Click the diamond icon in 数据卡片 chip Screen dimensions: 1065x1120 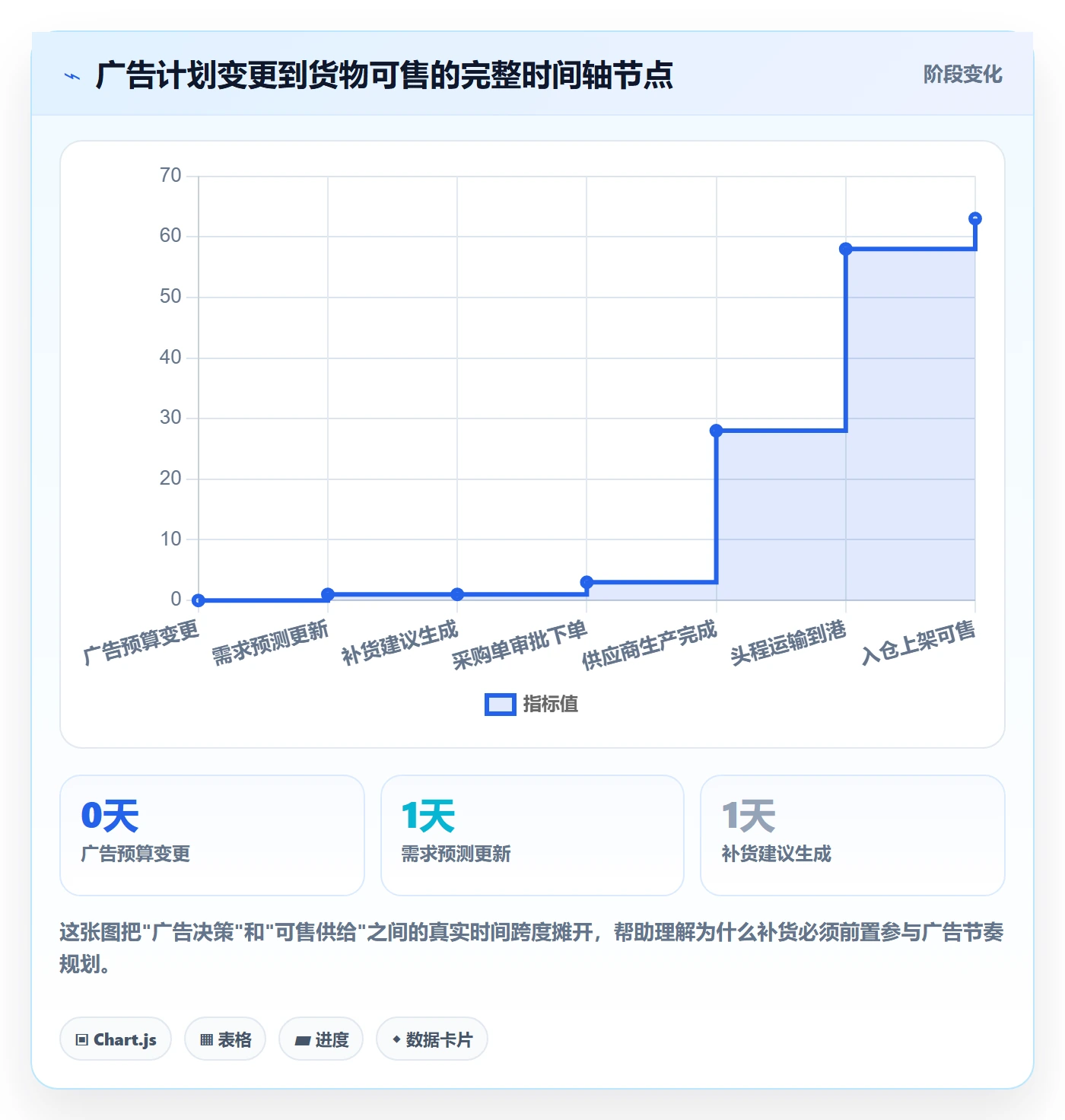(x=396, y=1039)
